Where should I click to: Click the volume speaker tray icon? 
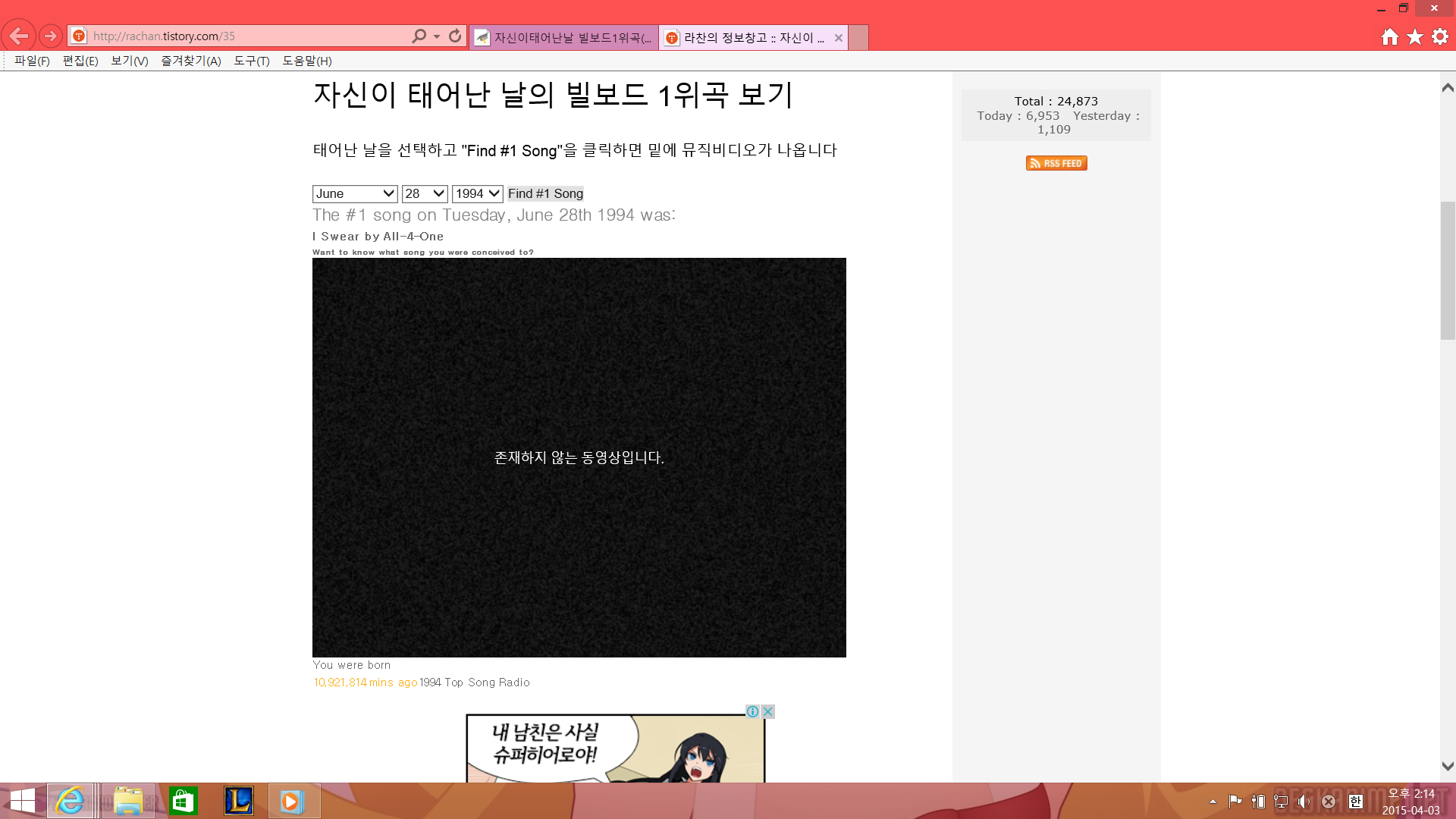click(1304, 801)
